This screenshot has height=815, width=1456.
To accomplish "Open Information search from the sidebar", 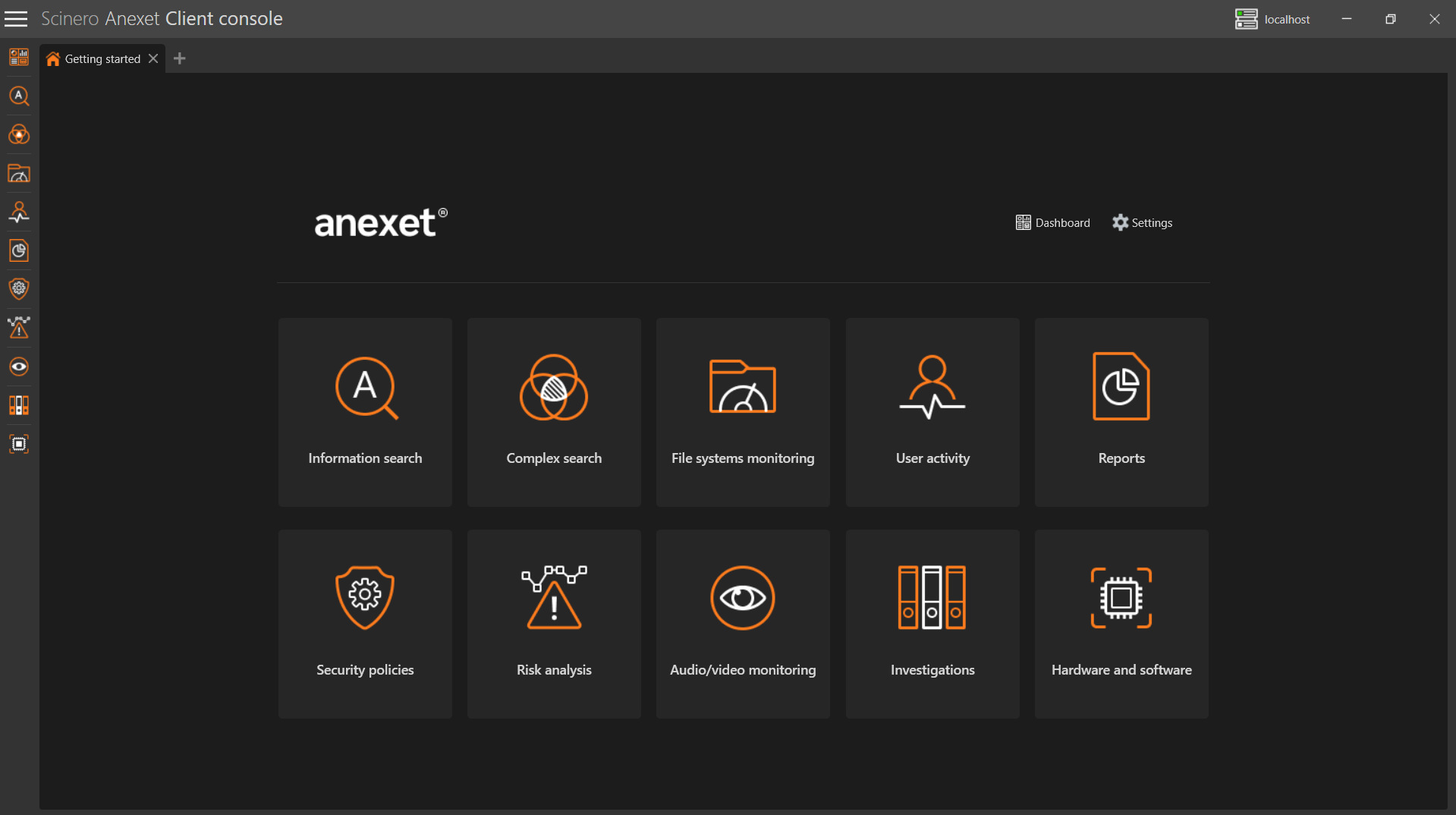I will [19, 96].
